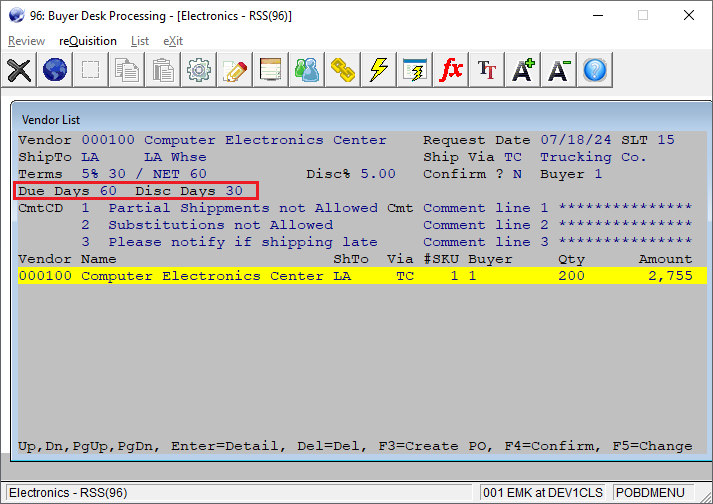
Task: Click Comment line 3 text
Action: 486,242
